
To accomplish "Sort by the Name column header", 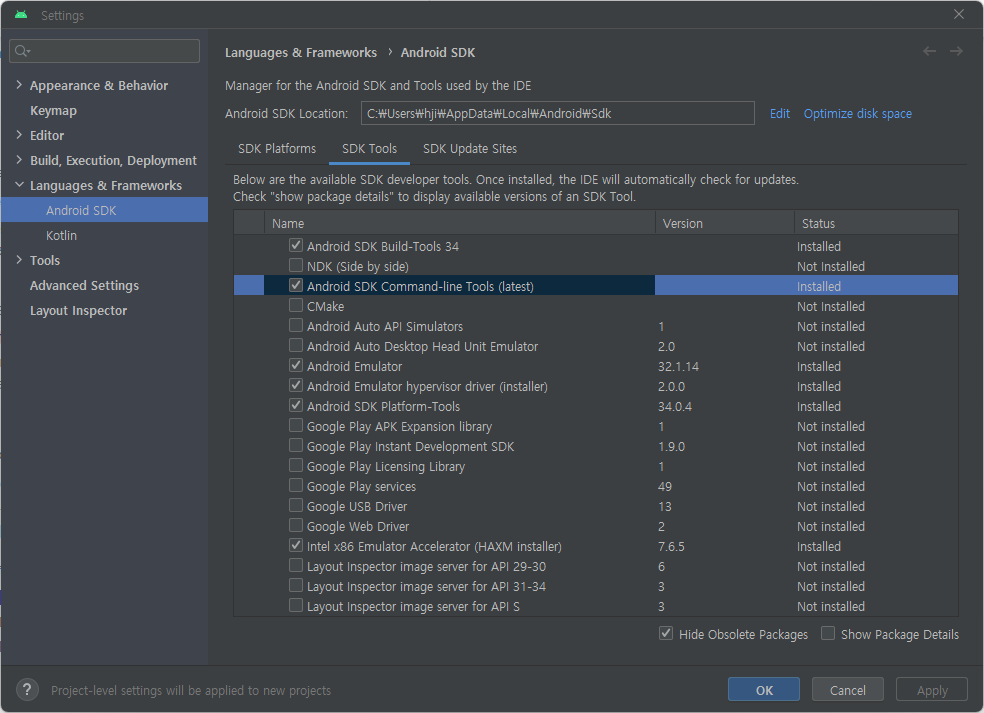I will 460,223.
